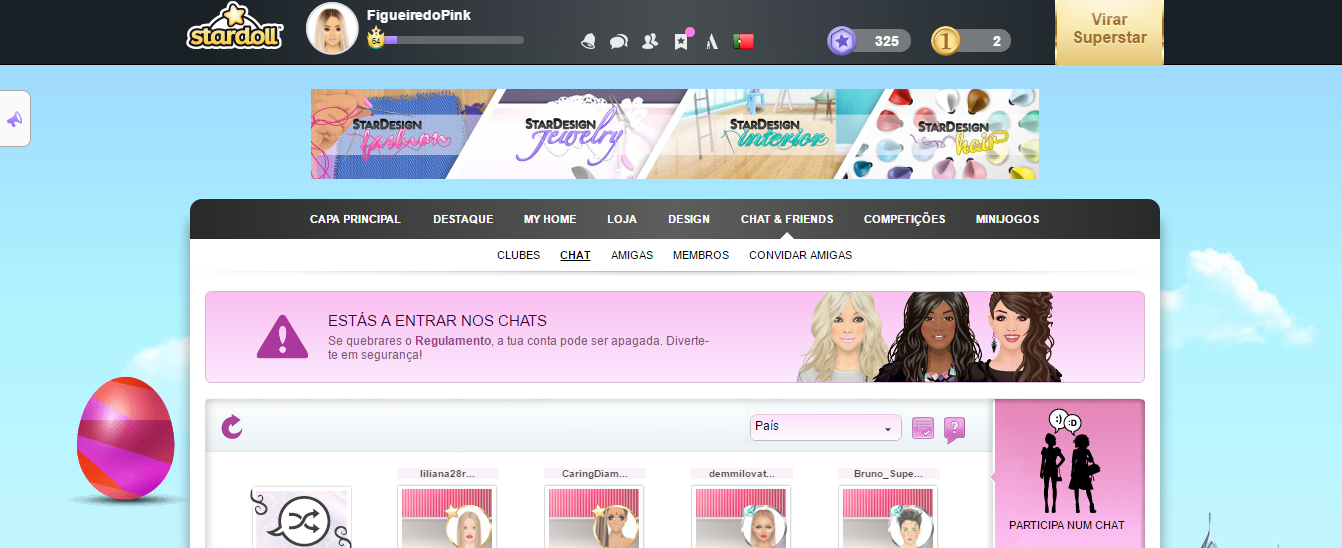This screenshot has height=548, width=1342.
Task: Click the Virar Superstar button
Action: (1109, 32)
